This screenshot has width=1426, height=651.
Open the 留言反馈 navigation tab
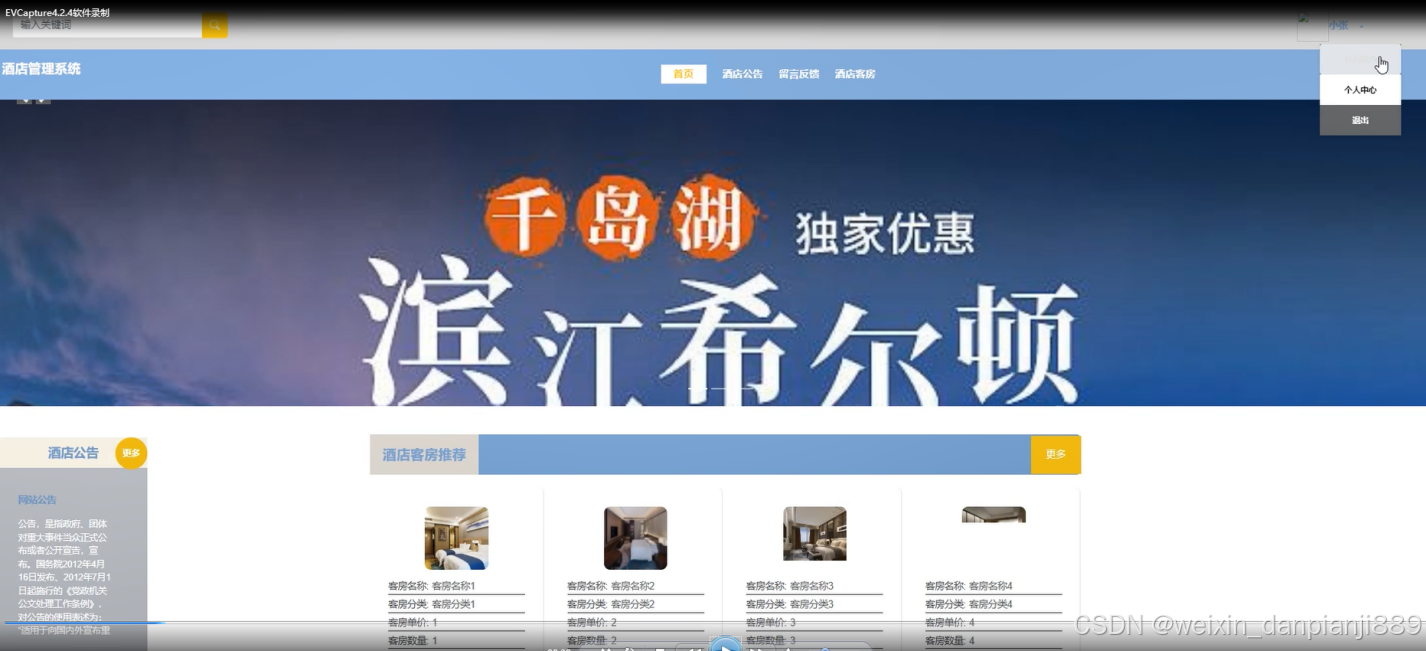pyautogui.click(x=799, y=74)
